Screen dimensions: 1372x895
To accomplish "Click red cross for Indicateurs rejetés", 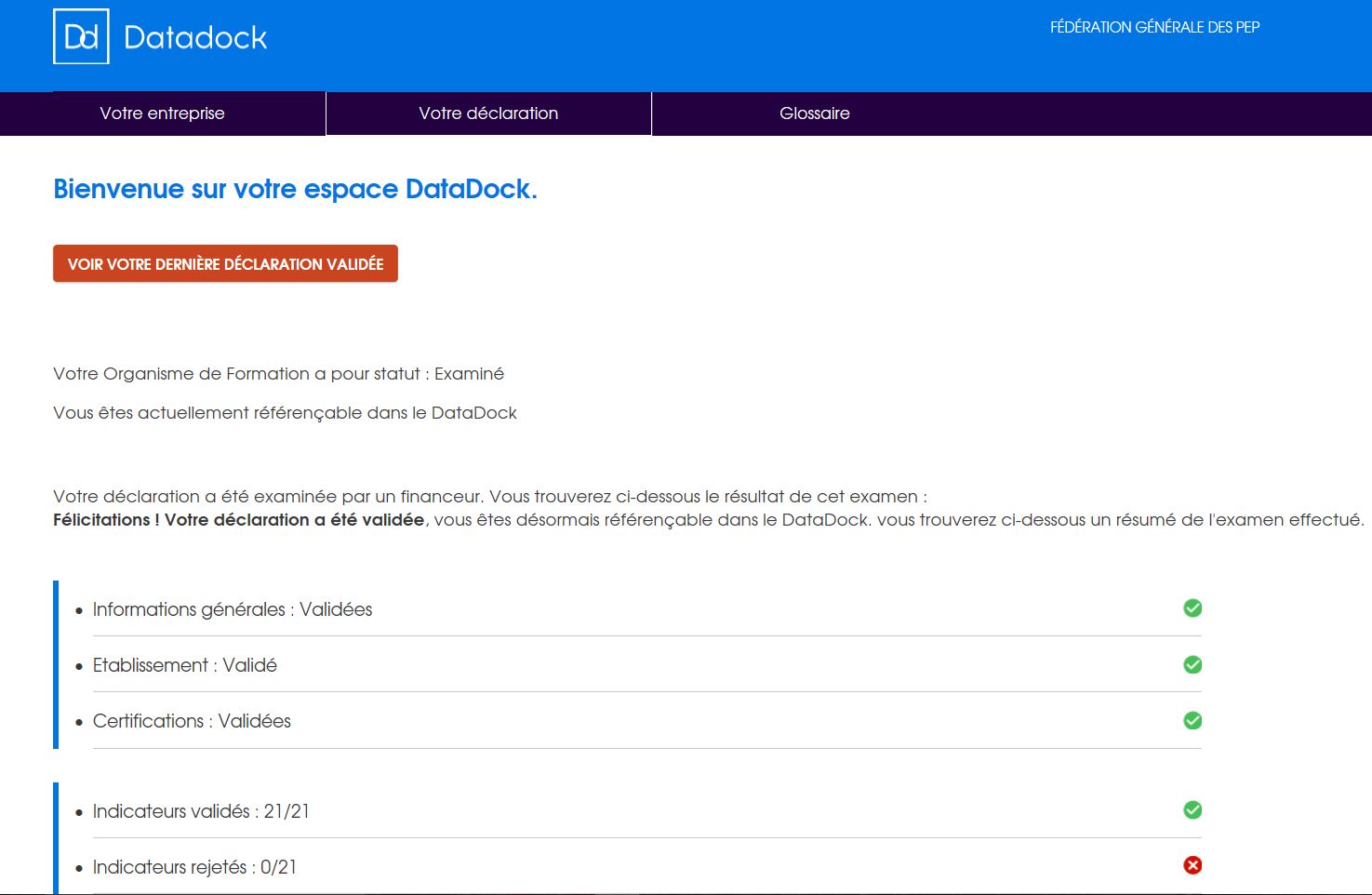I will (1192, 865).
